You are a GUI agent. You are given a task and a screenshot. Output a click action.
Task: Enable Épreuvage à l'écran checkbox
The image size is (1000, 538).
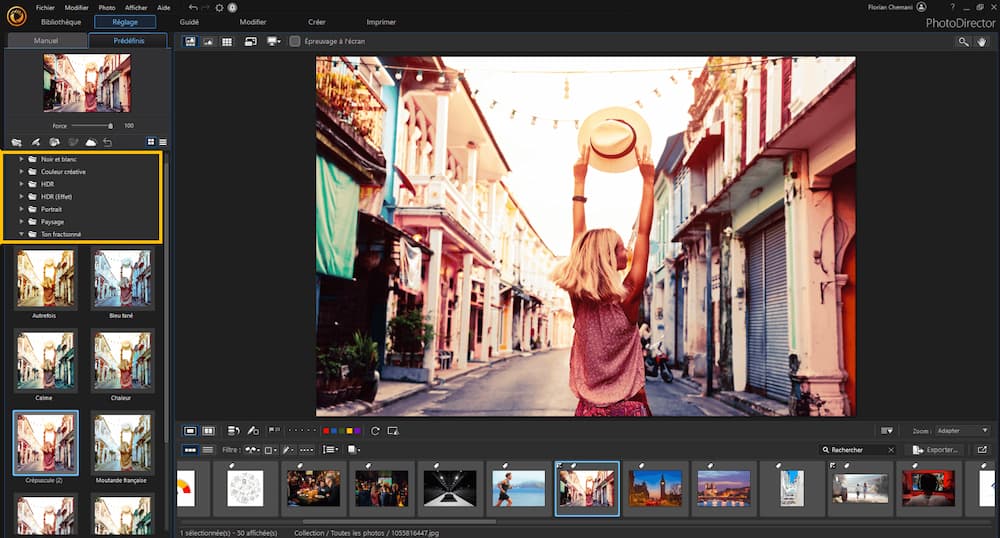pos(295,41)
